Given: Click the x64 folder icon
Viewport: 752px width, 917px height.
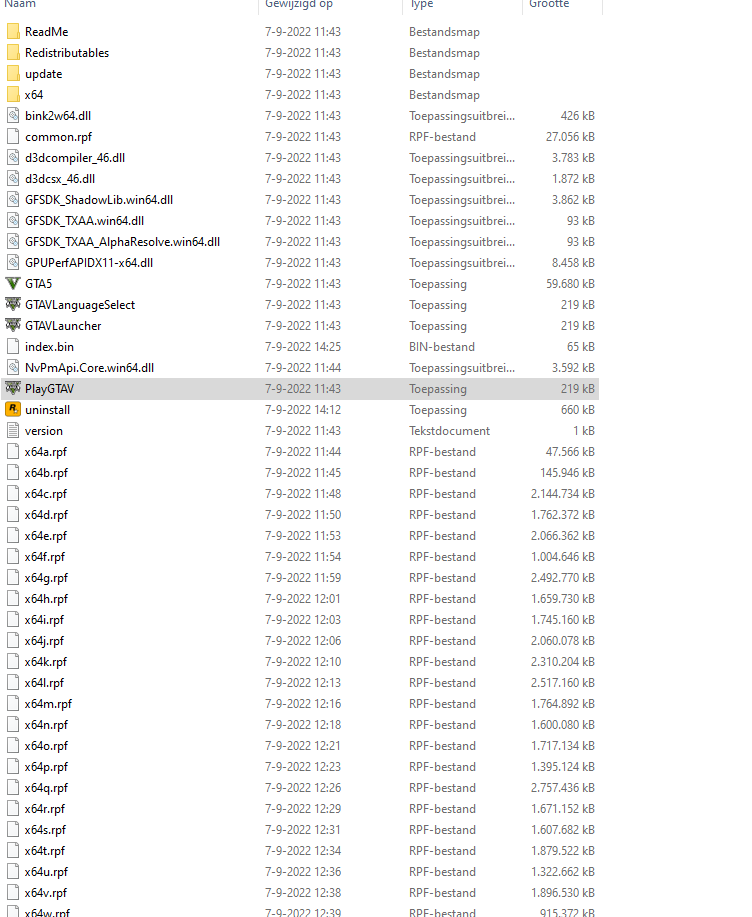Looking at the screenshot, I should (x=13, y=95).
